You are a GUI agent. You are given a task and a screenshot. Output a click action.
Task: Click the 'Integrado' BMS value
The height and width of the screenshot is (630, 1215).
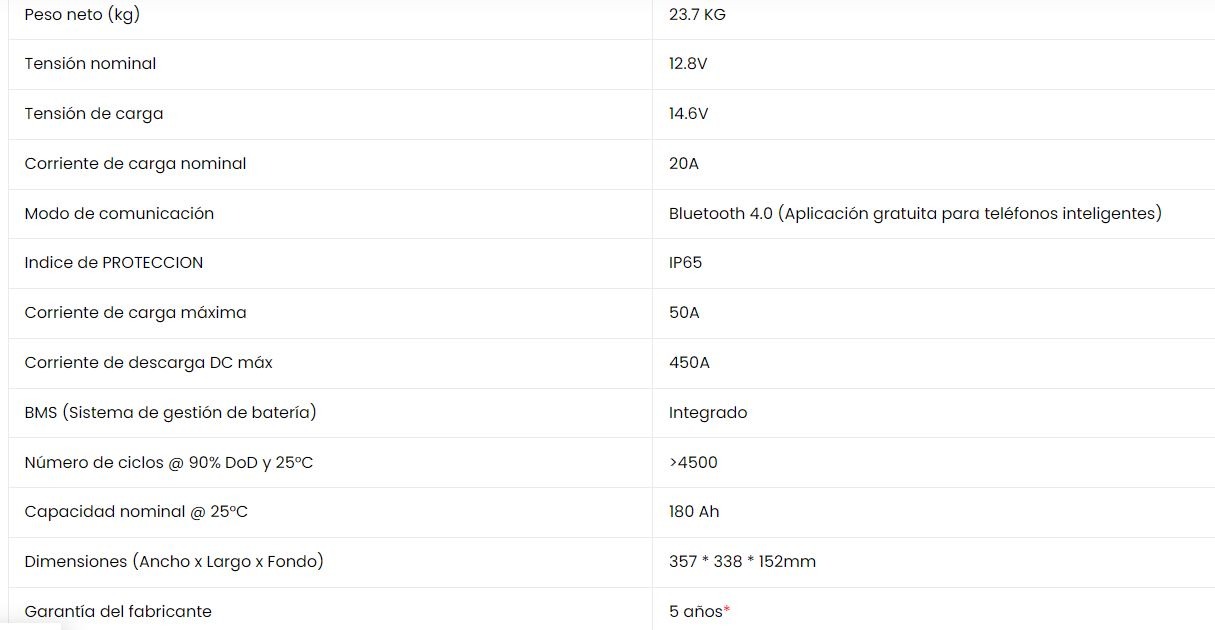click(708, 413)
